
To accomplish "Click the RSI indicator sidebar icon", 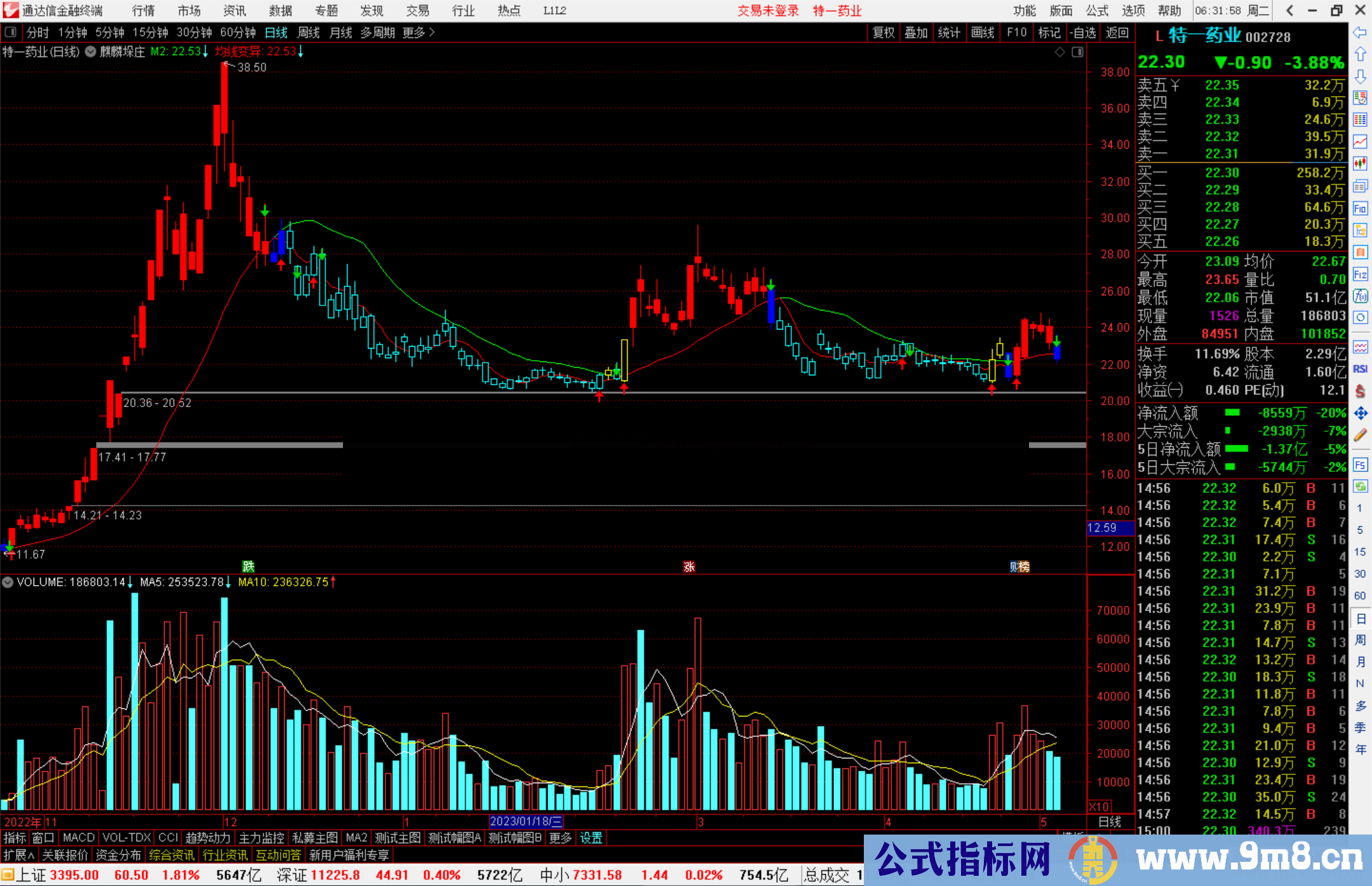I will click(x=1360, y=369).
